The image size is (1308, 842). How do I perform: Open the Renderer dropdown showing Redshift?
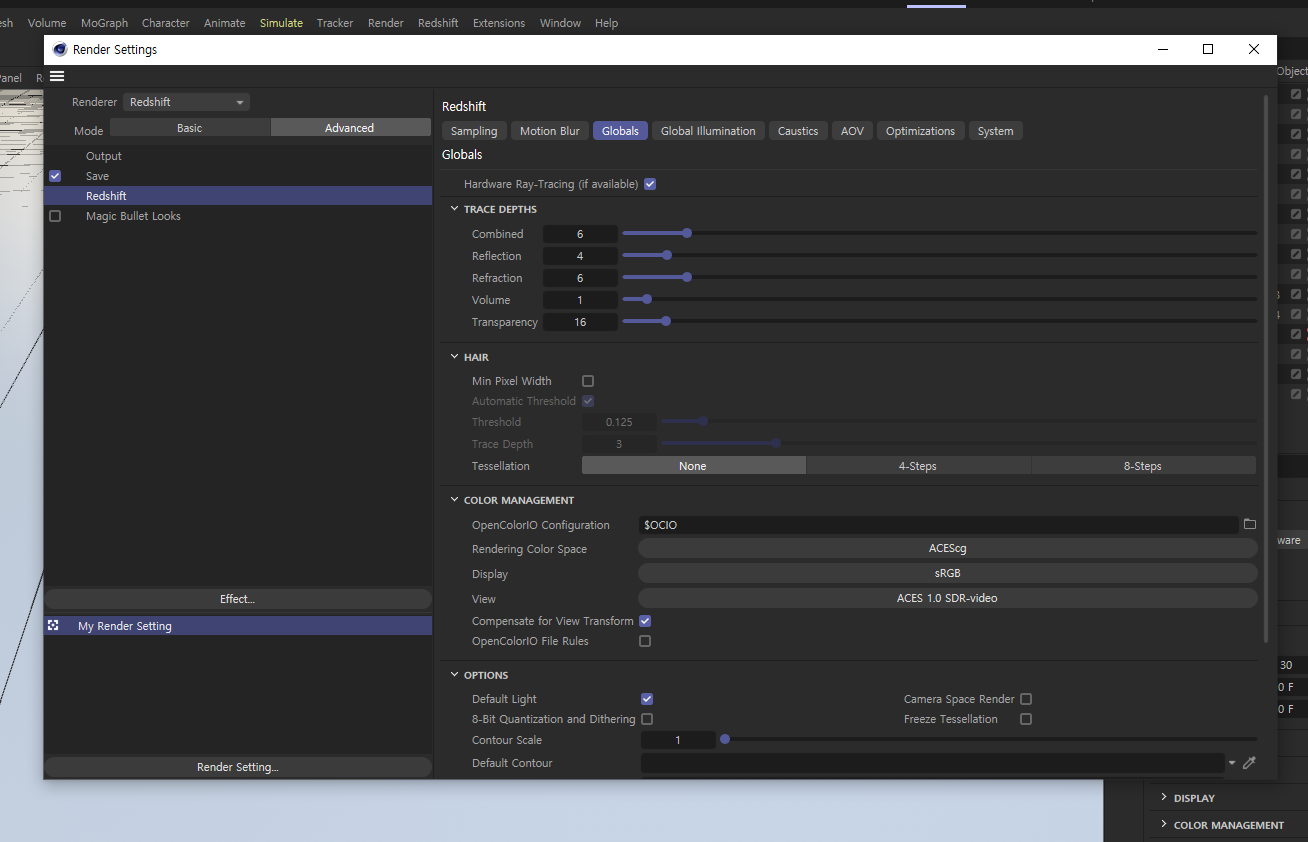(x=186, y=102)
